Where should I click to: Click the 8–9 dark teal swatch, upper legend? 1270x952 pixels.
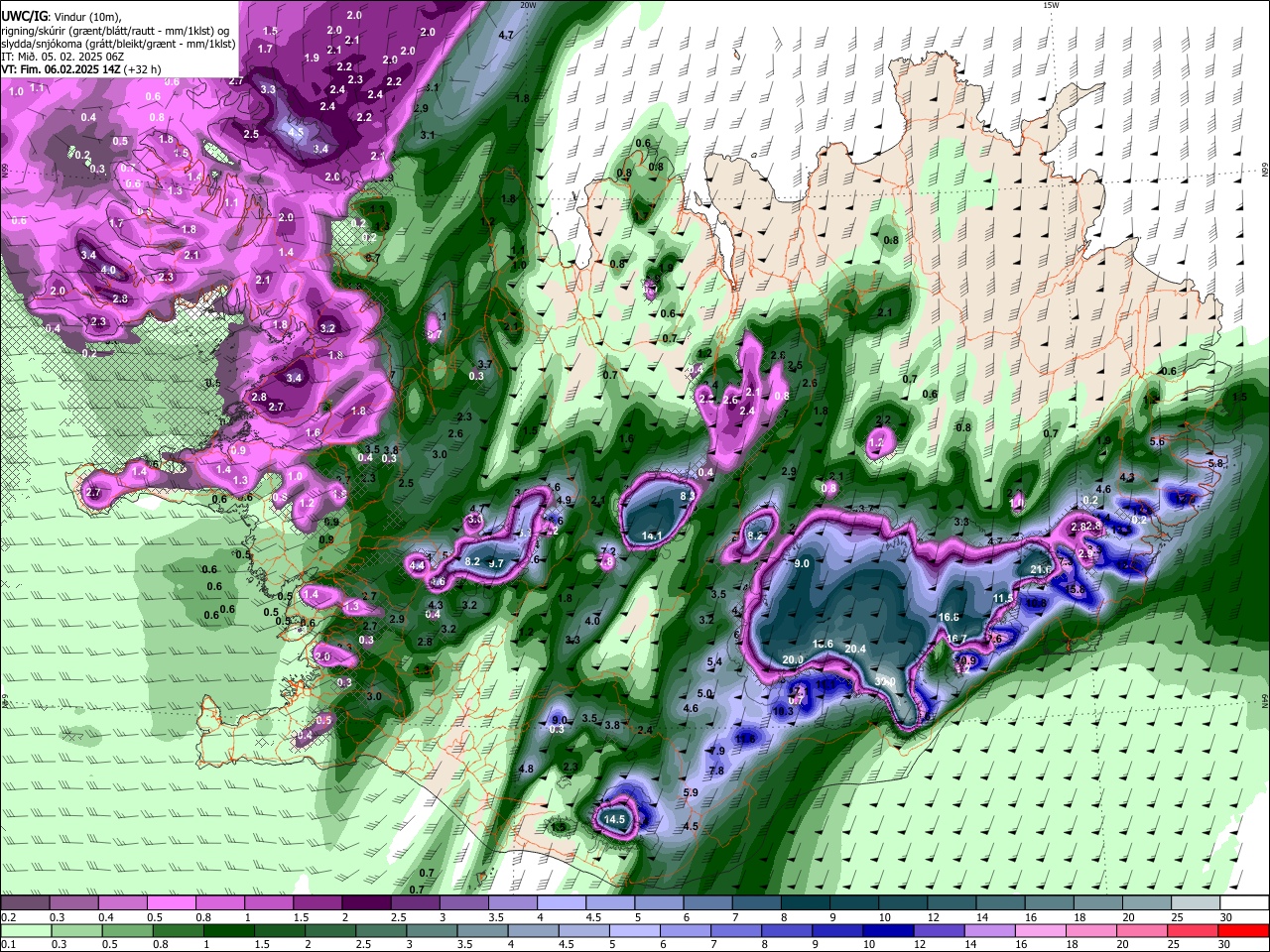tap(805, 902)
